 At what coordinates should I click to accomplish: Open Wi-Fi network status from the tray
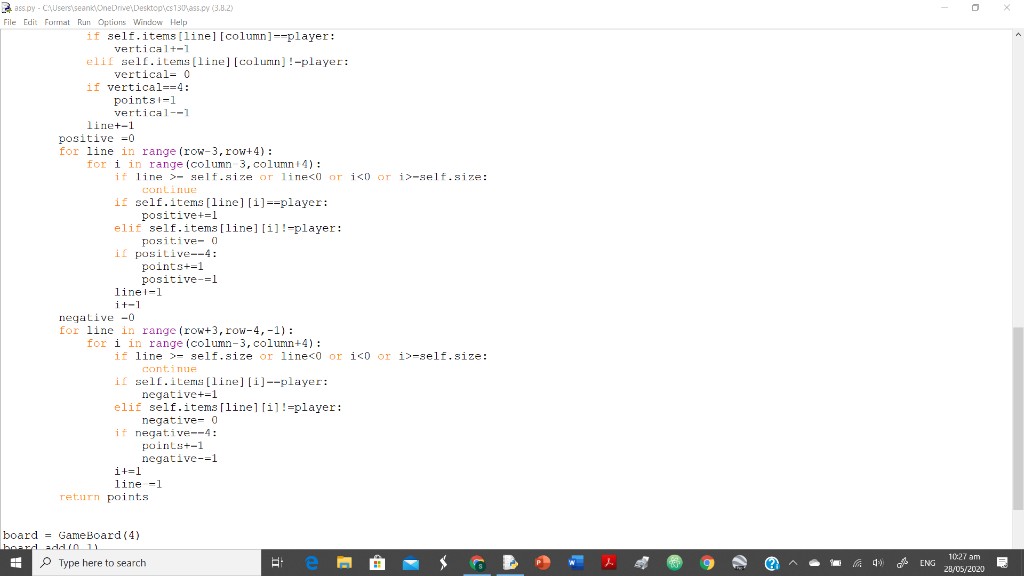point(860,562)
